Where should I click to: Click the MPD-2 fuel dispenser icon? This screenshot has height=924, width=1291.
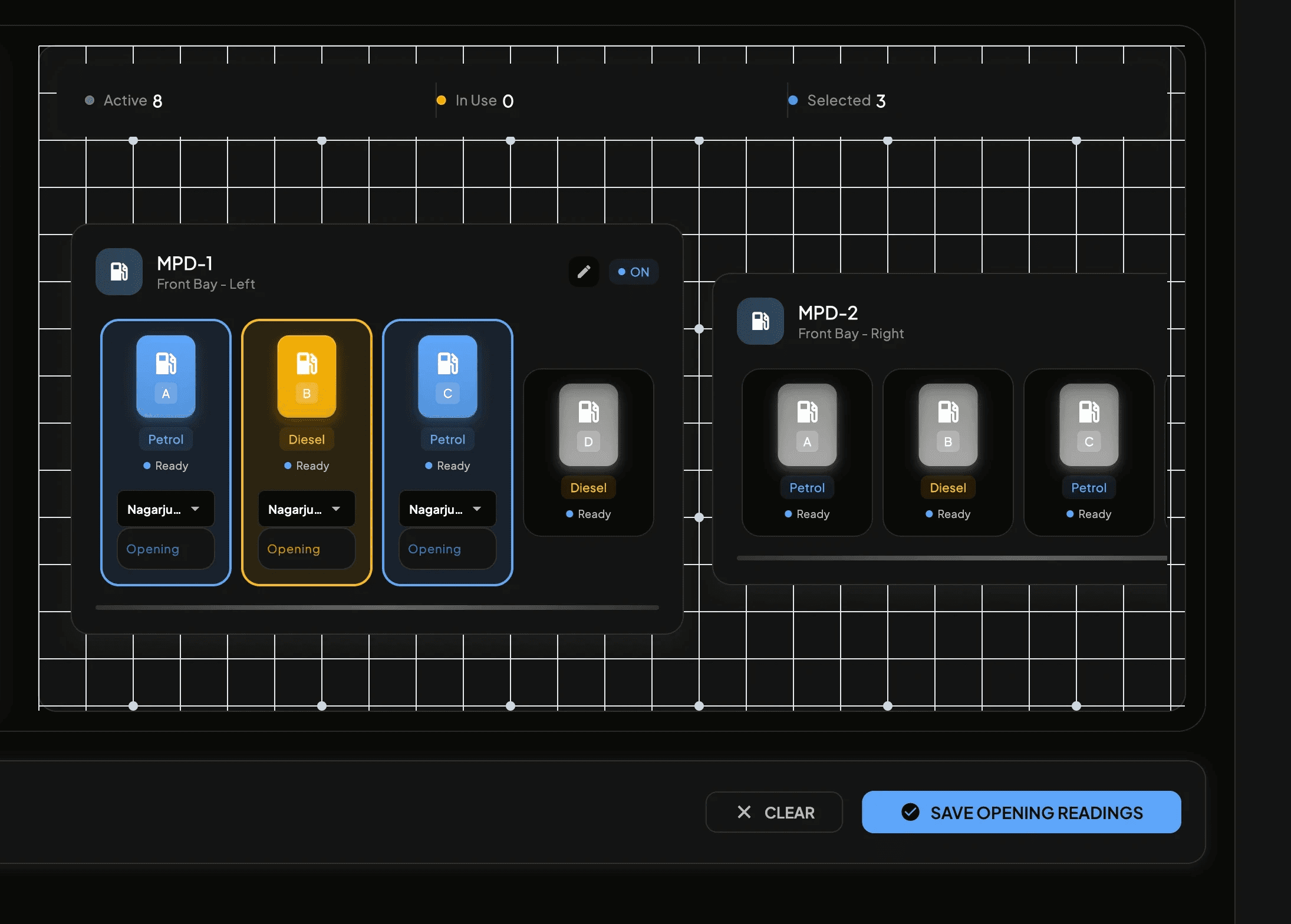coord(760,321)
